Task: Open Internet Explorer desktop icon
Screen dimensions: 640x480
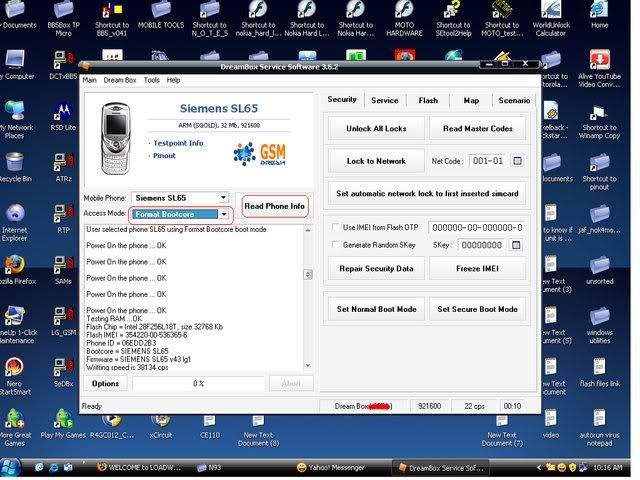Action: (x=15, y=223)
